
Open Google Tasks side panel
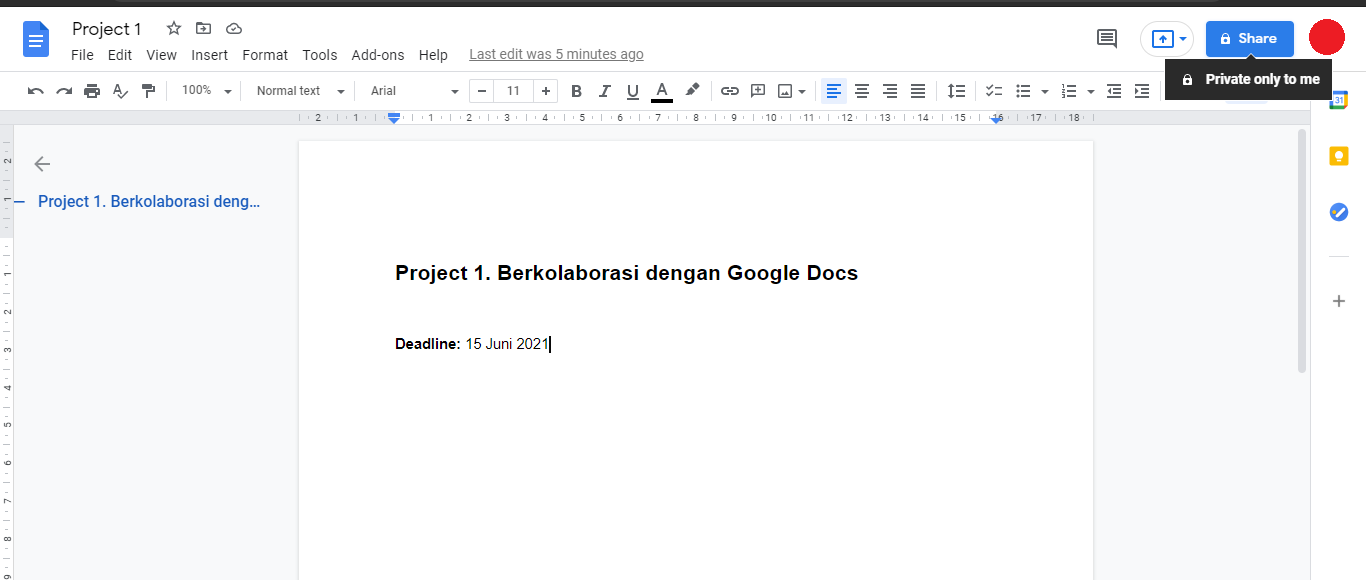[x=1339, y=212]
